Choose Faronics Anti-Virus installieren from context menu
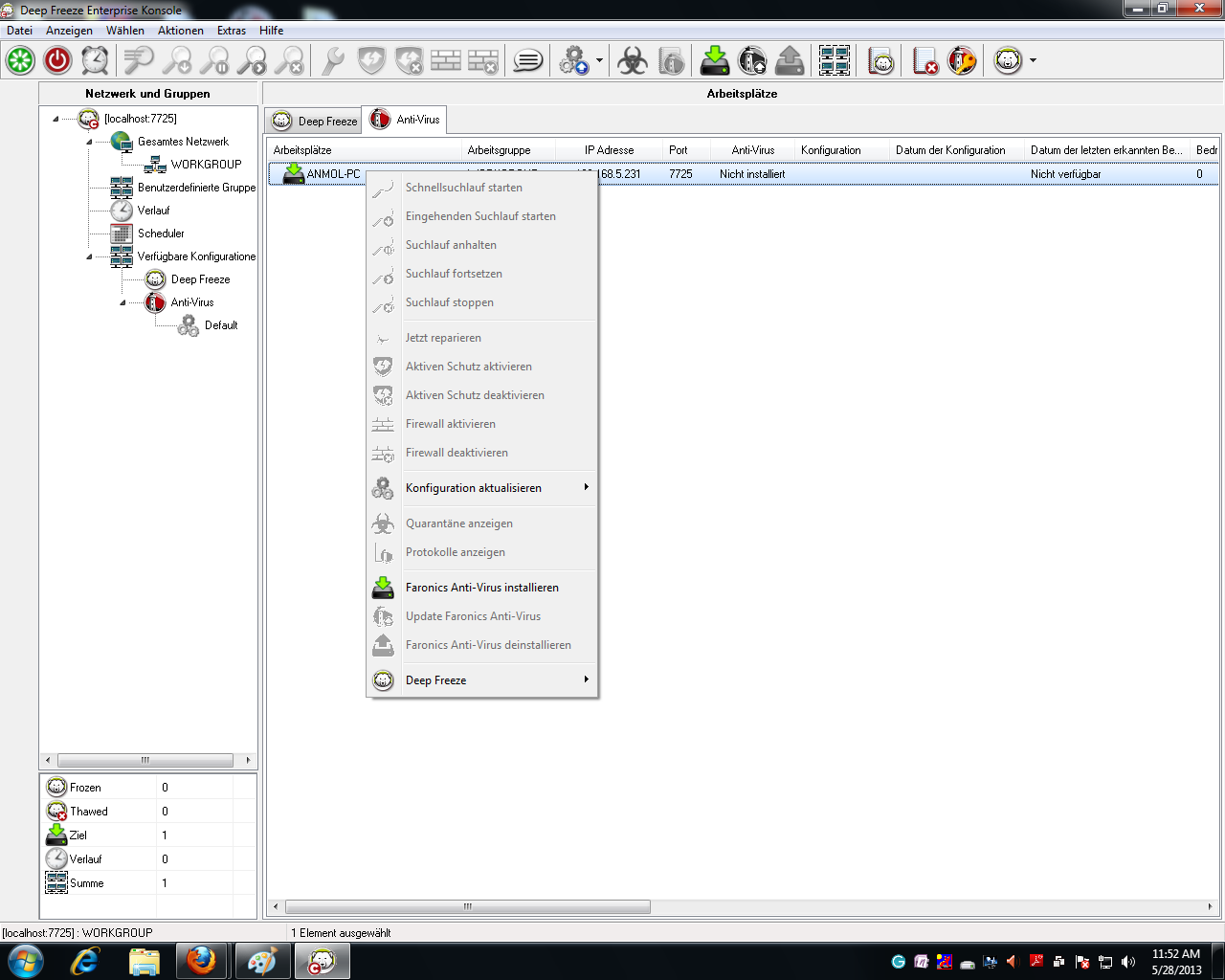 (x=482, y=588)
